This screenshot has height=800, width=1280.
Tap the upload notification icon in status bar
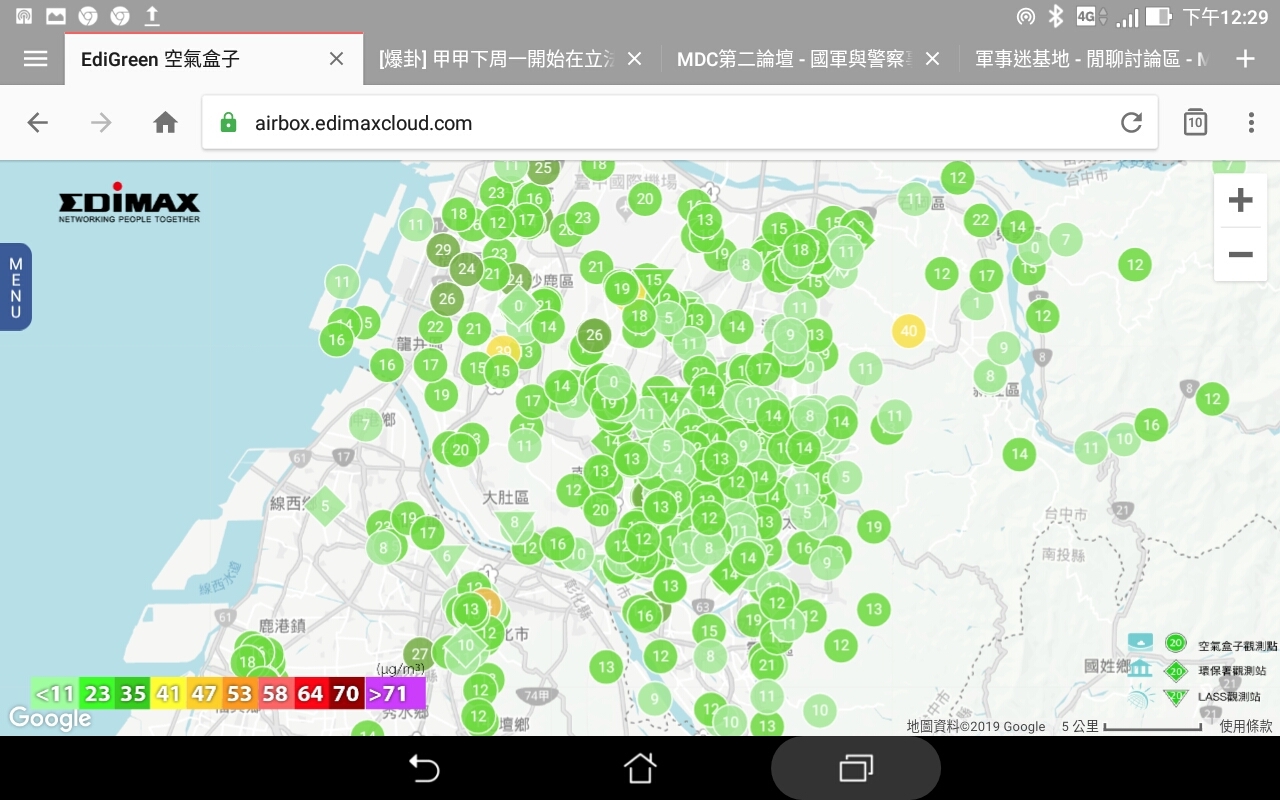152,16
